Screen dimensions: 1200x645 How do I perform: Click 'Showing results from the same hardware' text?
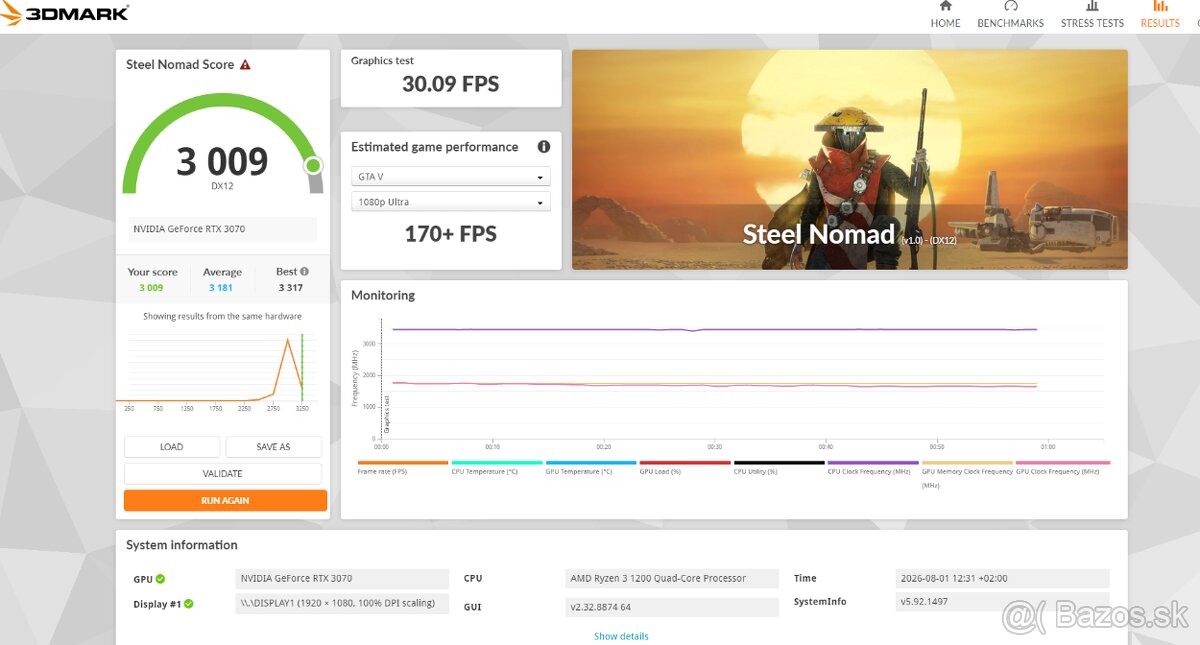click(x=222, y=316)
